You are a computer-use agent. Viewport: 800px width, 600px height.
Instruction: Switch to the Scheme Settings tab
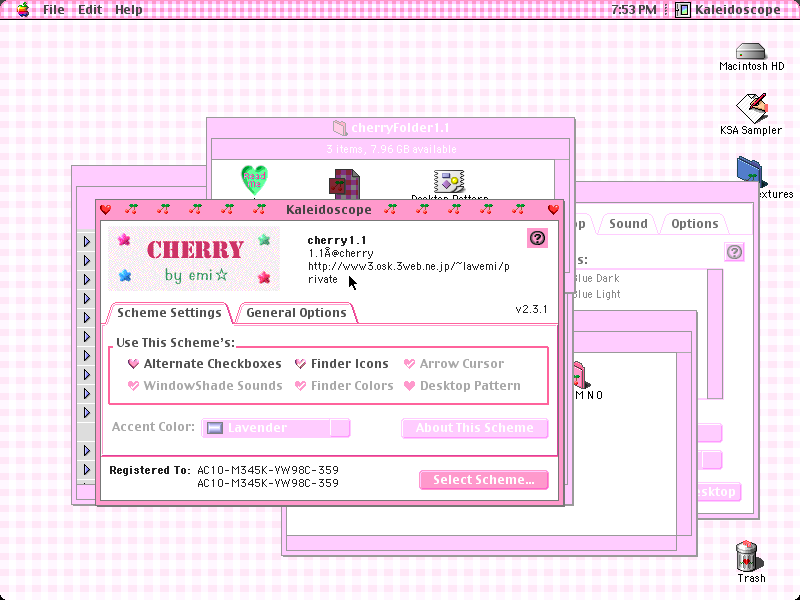click(x=169, y=313)
